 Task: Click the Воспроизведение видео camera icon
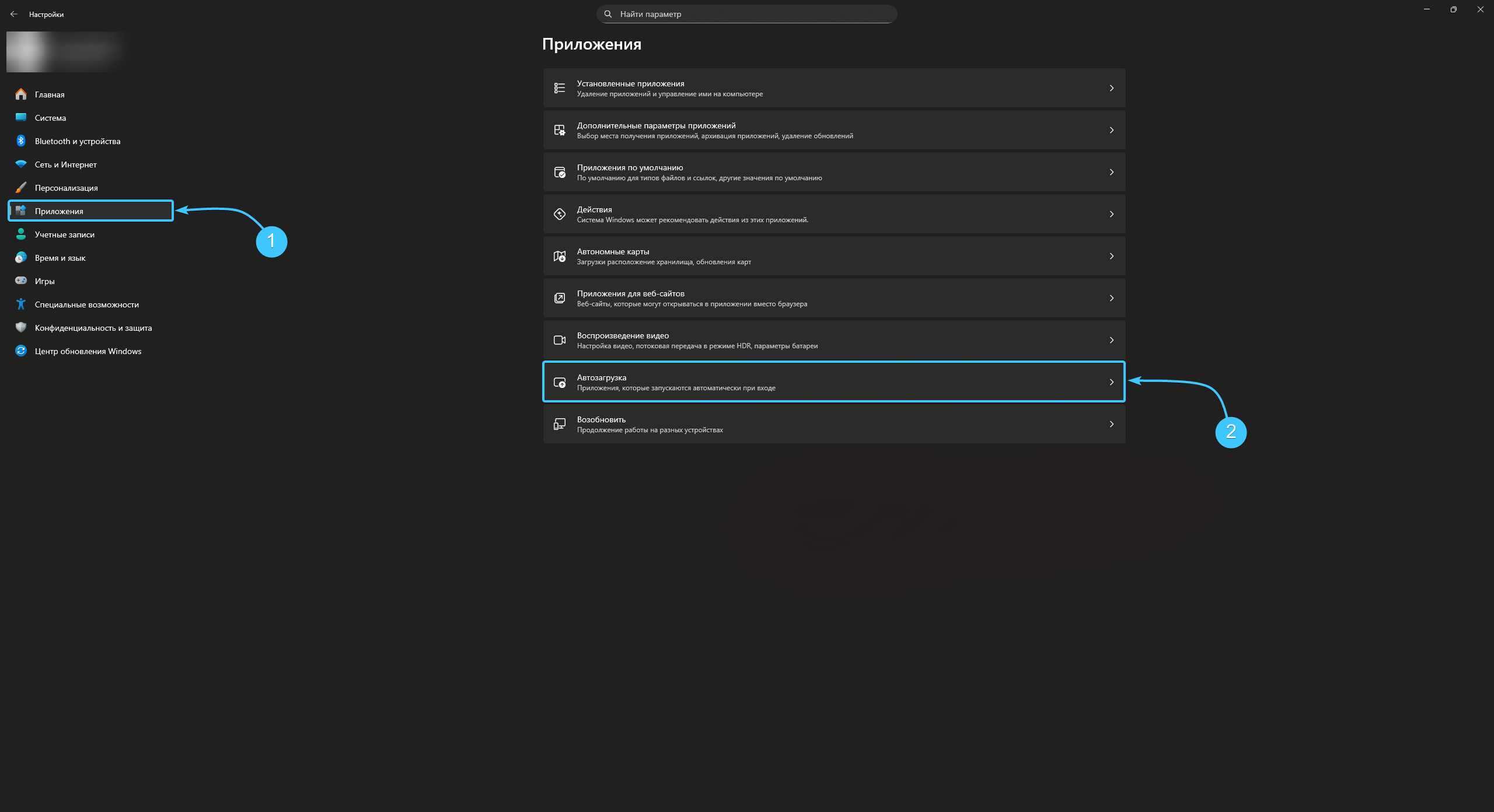click(x=559, y=340)
